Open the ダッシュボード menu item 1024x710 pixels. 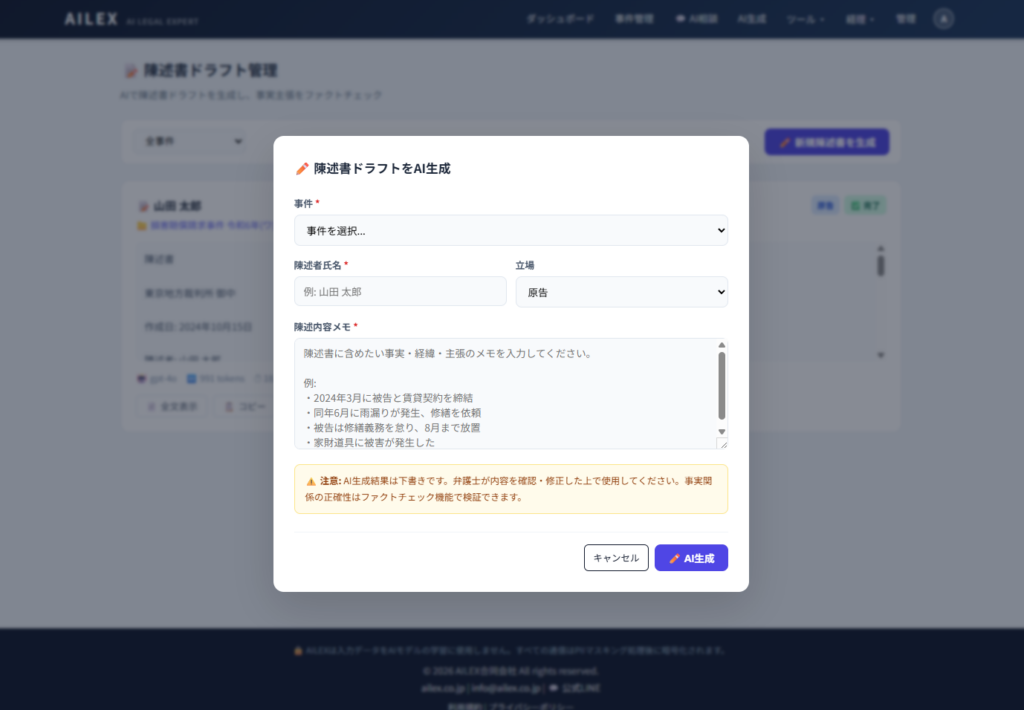coord(561,18)
